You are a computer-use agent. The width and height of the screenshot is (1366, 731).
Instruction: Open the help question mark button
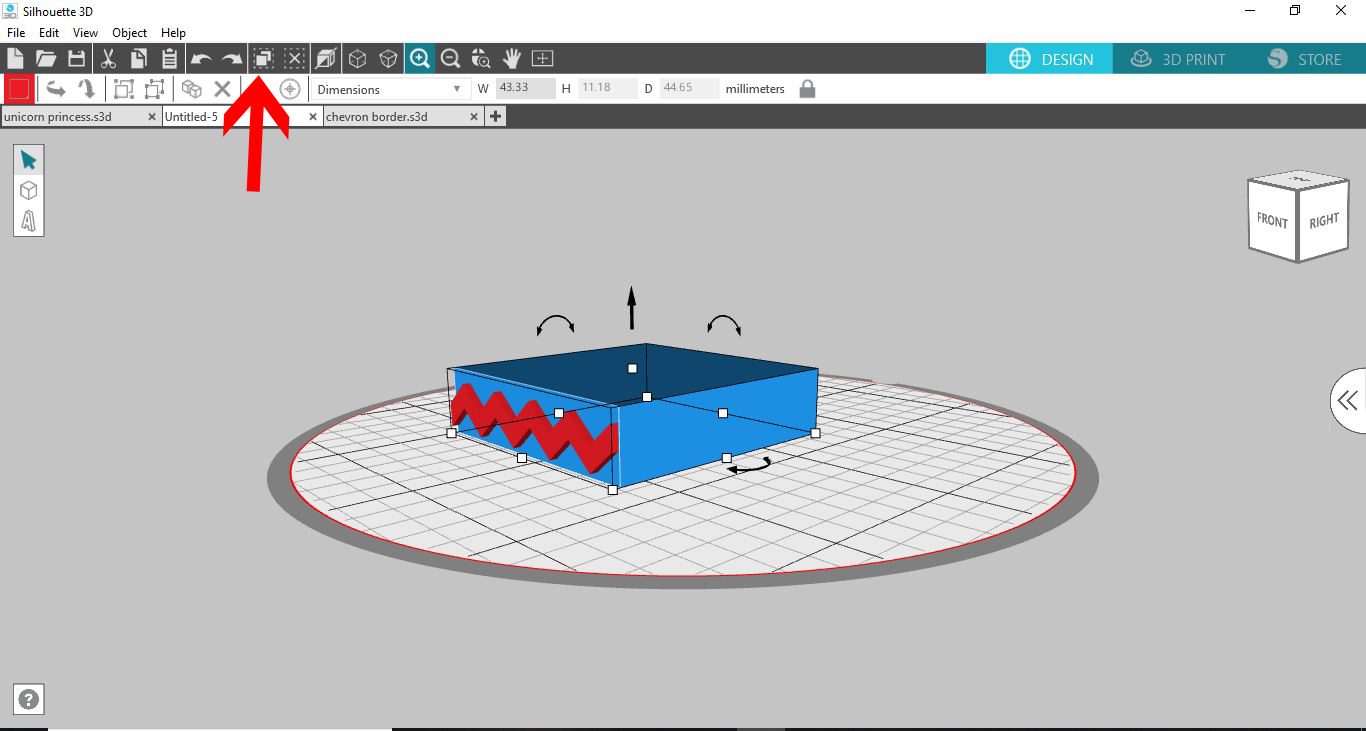point(29,700)
